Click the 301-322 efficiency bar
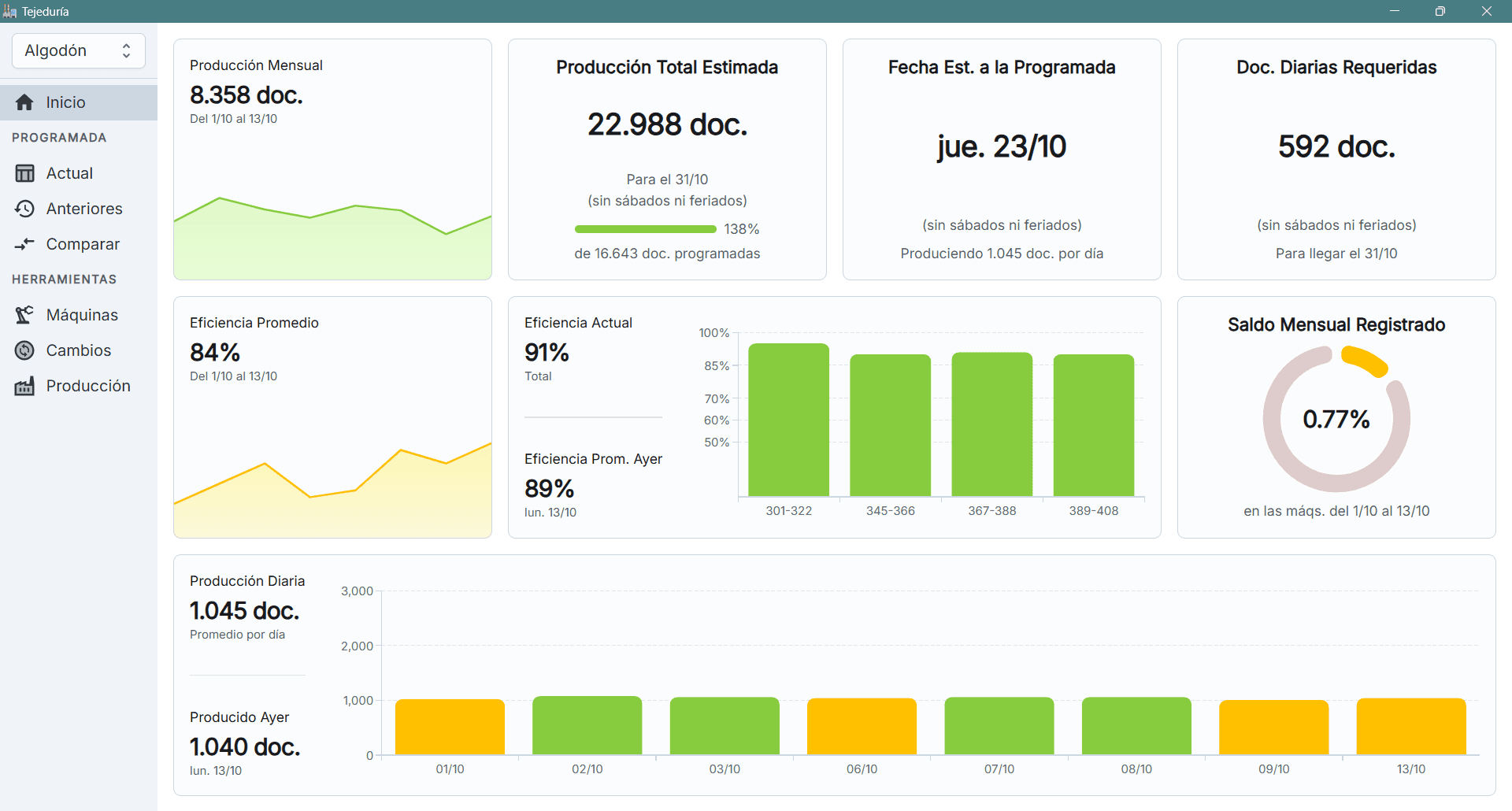Image resolution: width=1512 pixels, height=811 pixels. (x=788, y=420)
